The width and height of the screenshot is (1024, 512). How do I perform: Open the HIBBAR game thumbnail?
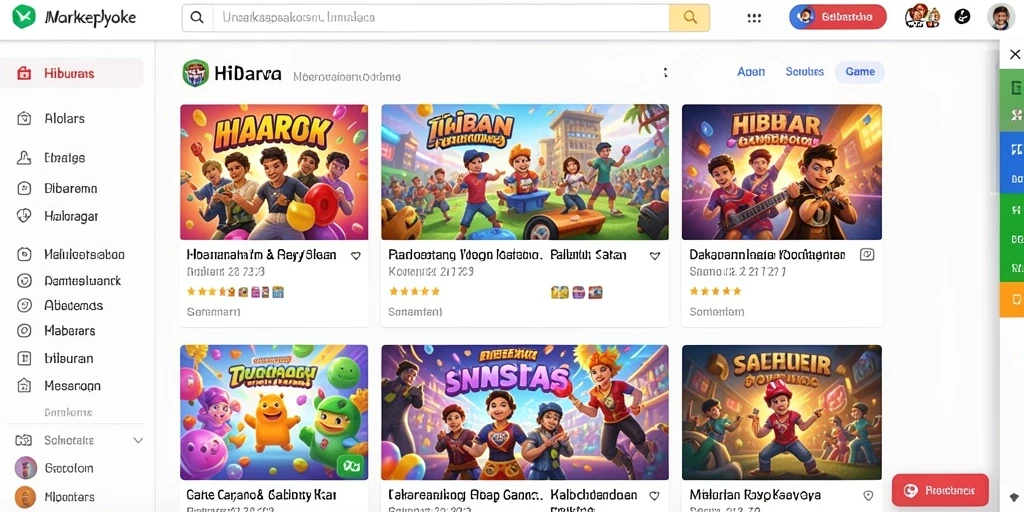tap(782, 172)
